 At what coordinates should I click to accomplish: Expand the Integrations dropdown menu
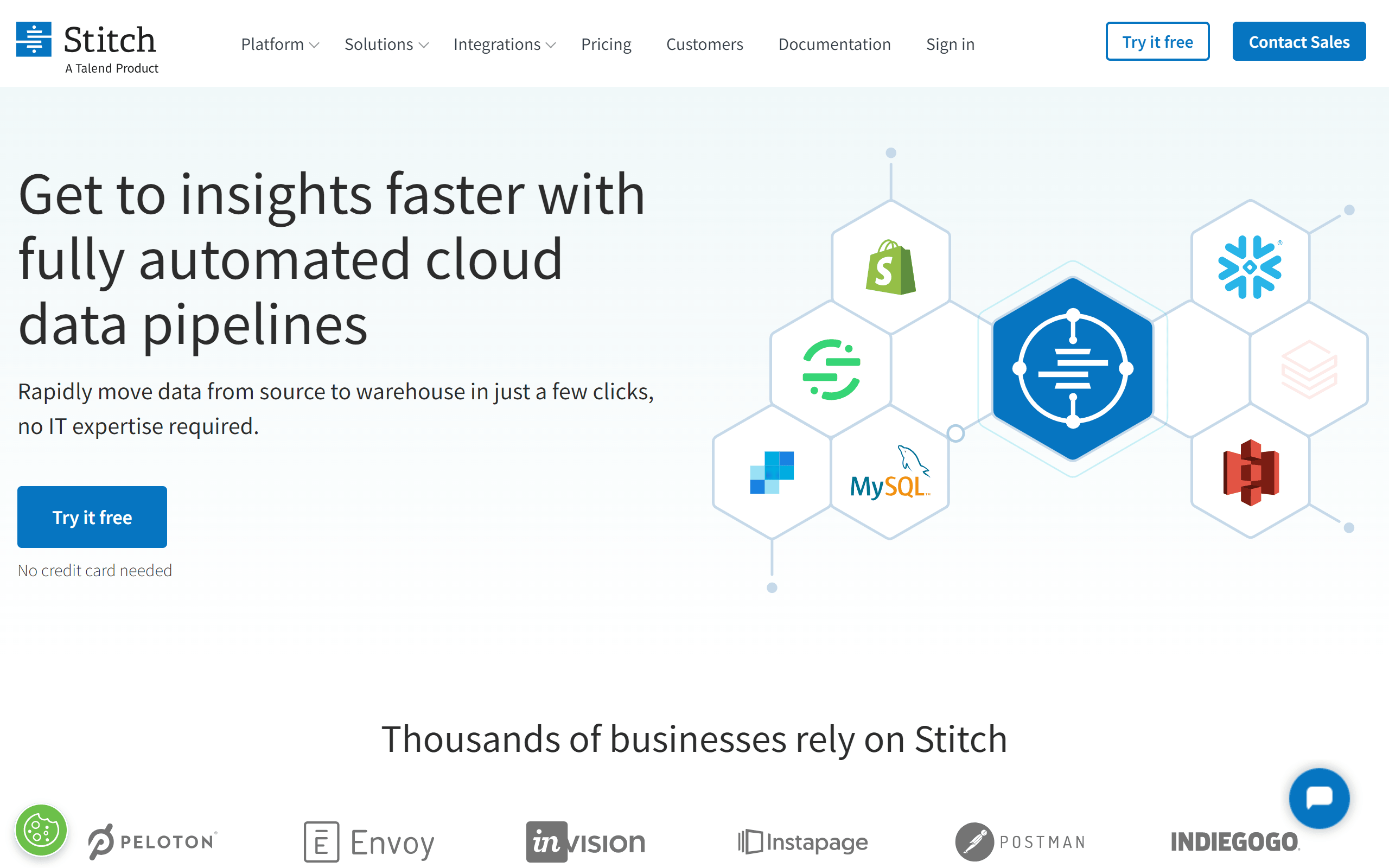(503, 43)
